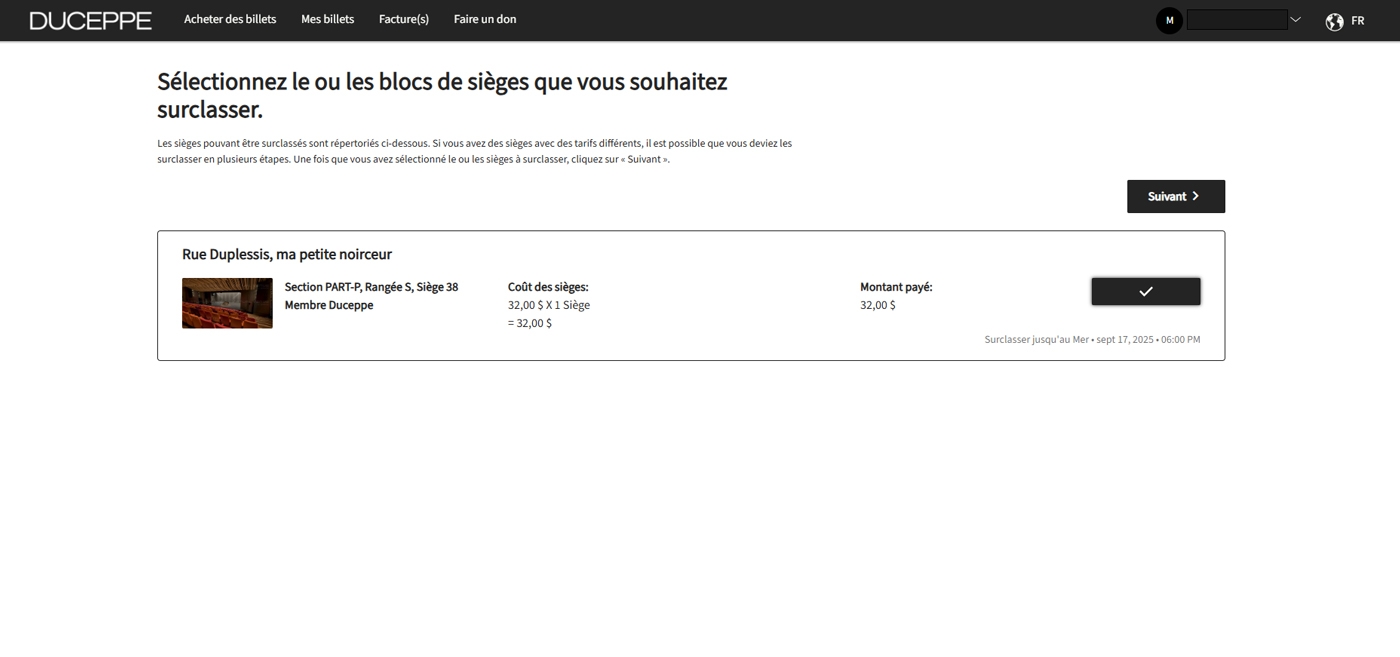The width and height of the screenshot is (1400, 657).
Task: Open Acheter des billets menu item
Action: pyautogui.click(x=230, y=19)
